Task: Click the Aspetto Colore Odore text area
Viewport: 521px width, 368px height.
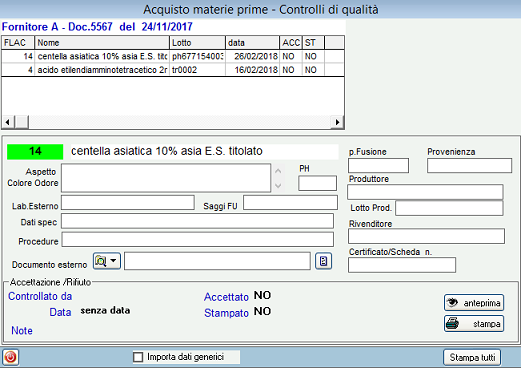Action: tap(166, 178)
